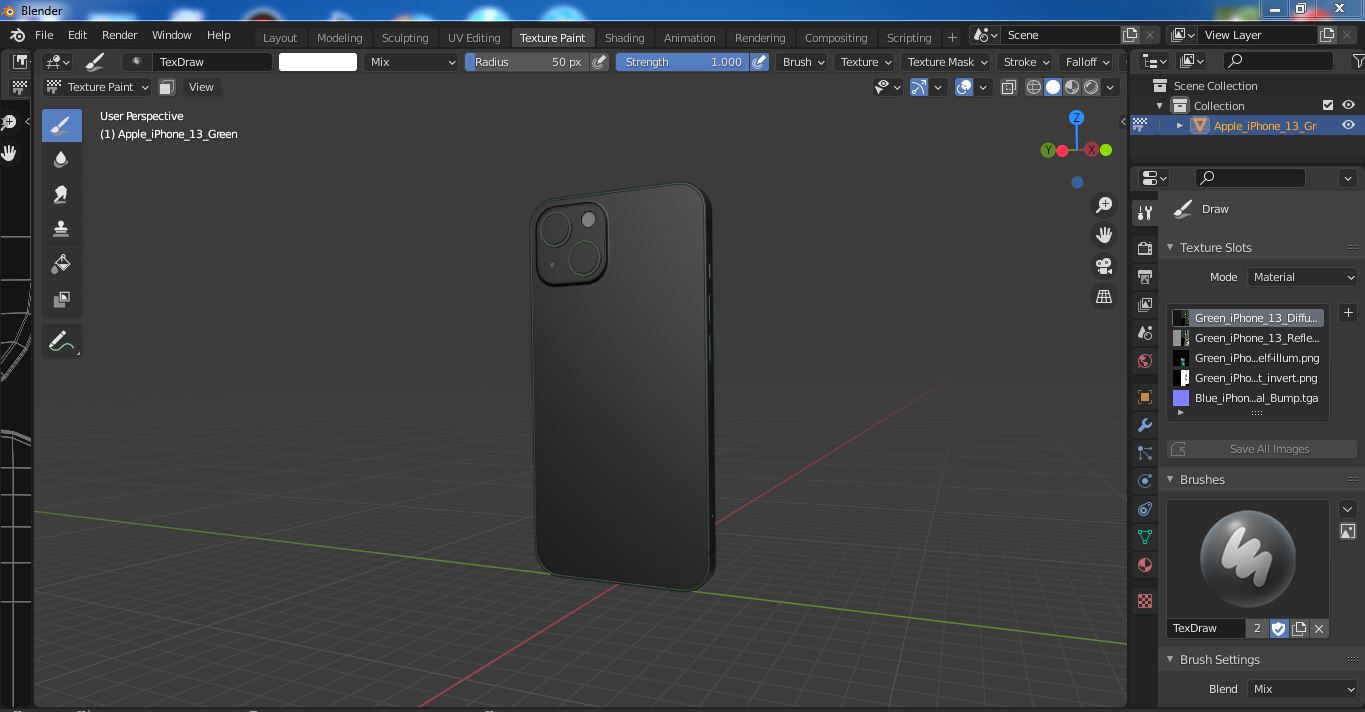The image size is (1365, 712).
Task: Collapse the Brush Settings panel
Action: tap(1171, 660)
